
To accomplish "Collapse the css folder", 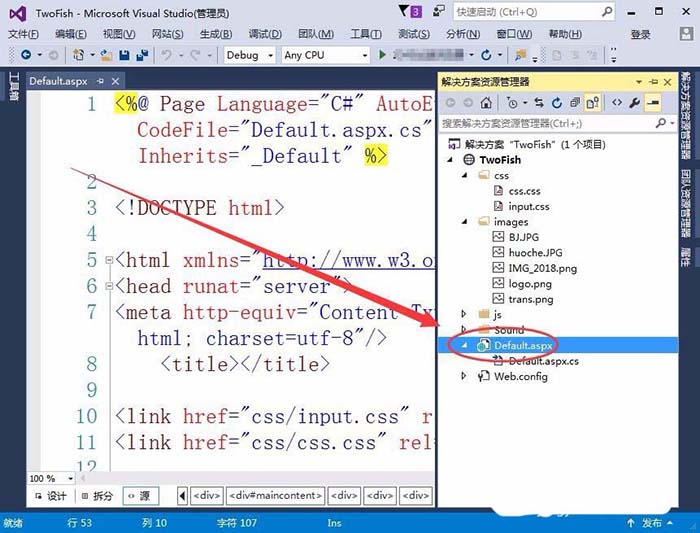I will pos(465,175).
